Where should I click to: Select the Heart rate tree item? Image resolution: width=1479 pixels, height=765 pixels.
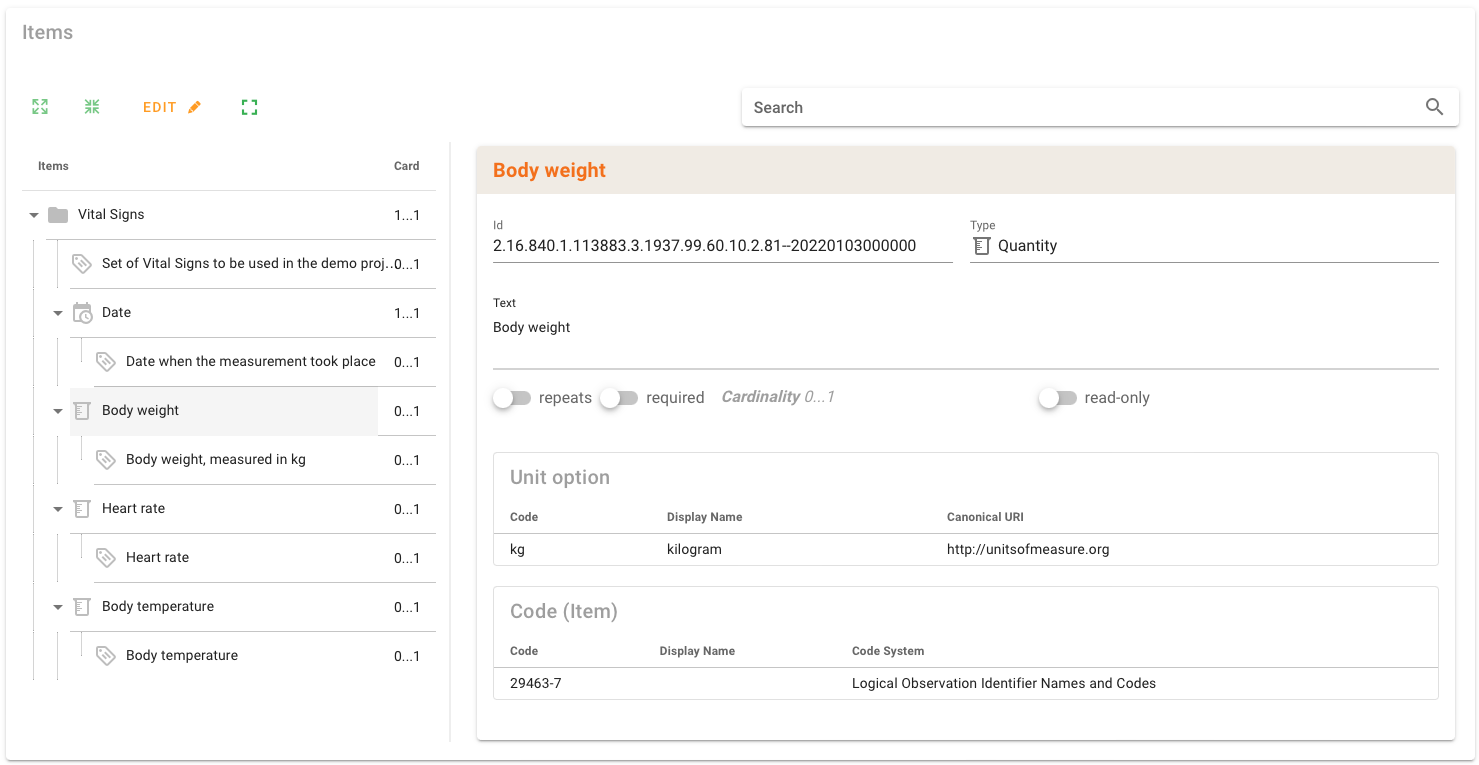[134, 509]
